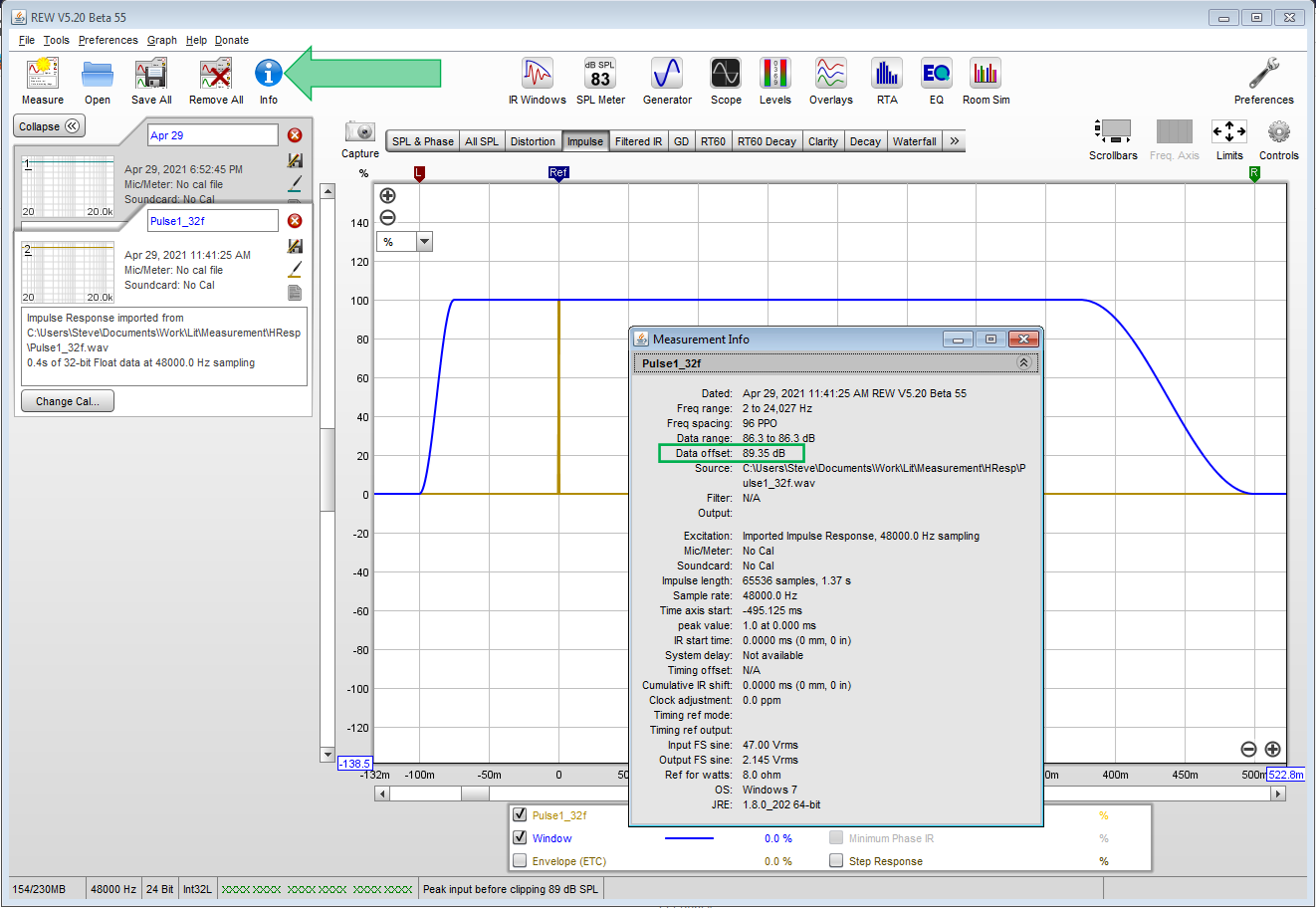Enable Minimum Phase IR checkbox

(x=836, y=837)
